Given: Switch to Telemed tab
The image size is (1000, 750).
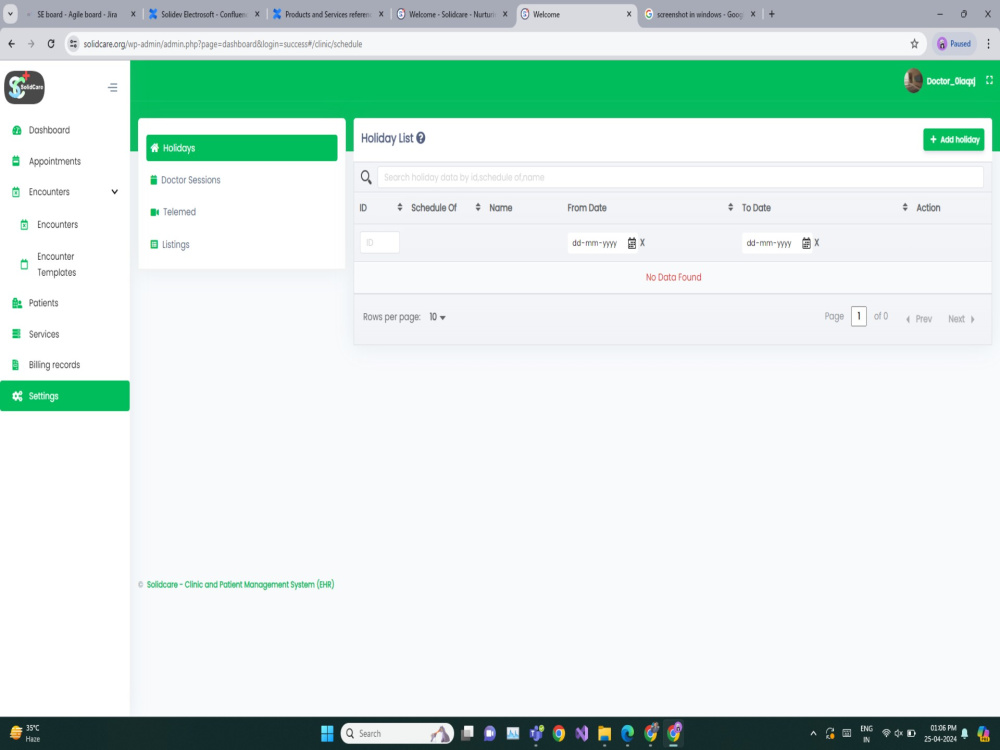Looking at the screenshot, I should 179,212.
